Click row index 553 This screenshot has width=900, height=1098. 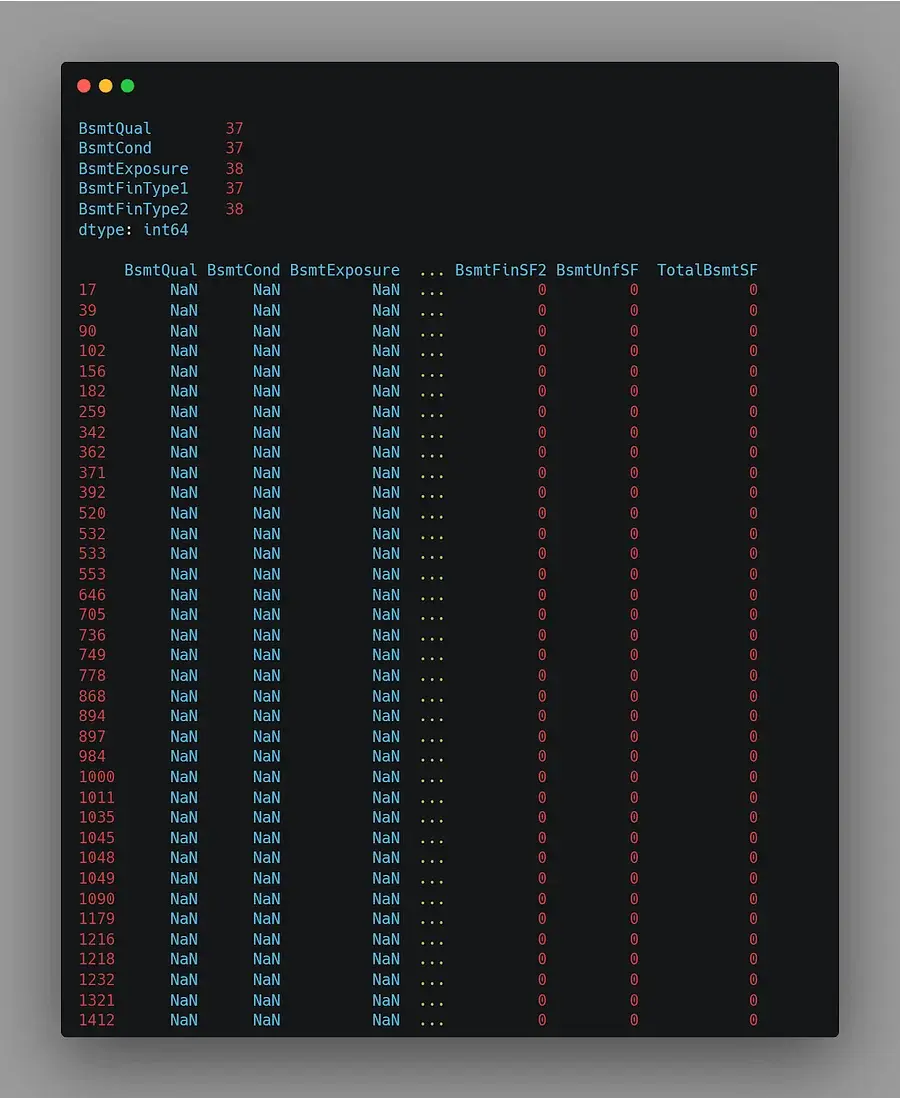click(x=92, y=574)
